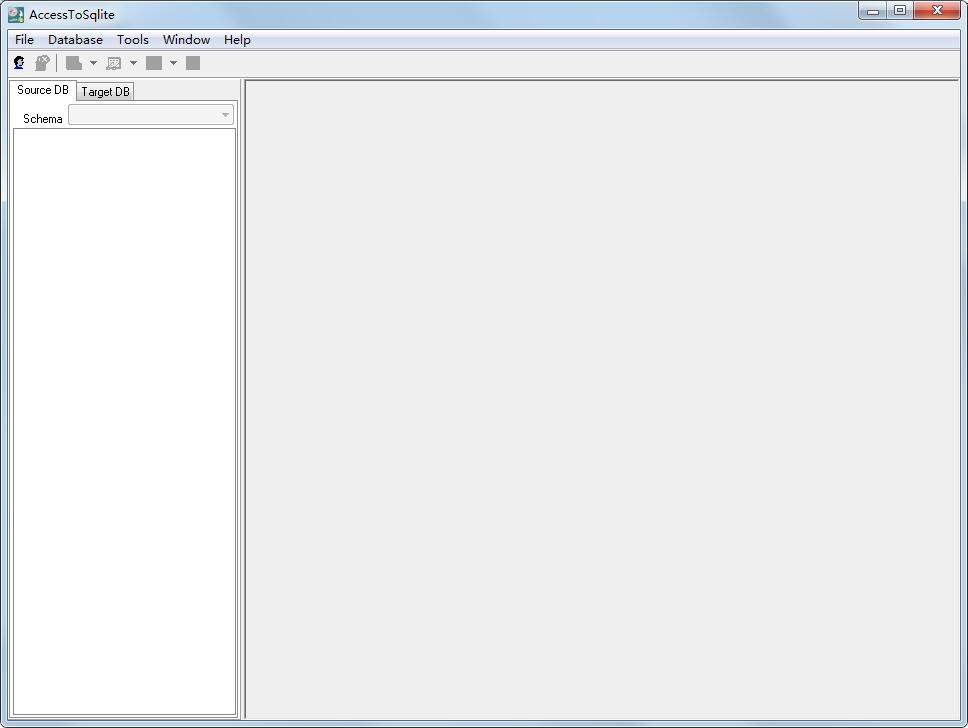Open the Tools menu

[x=132, y=39]
